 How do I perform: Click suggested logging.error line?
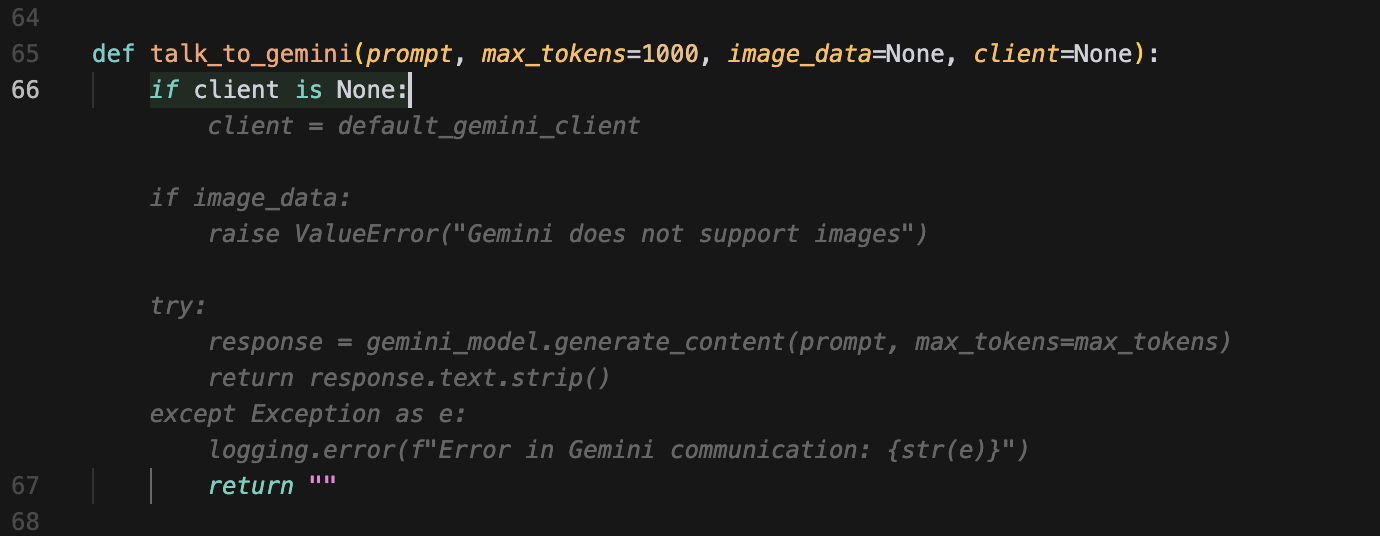pos(618,450)
